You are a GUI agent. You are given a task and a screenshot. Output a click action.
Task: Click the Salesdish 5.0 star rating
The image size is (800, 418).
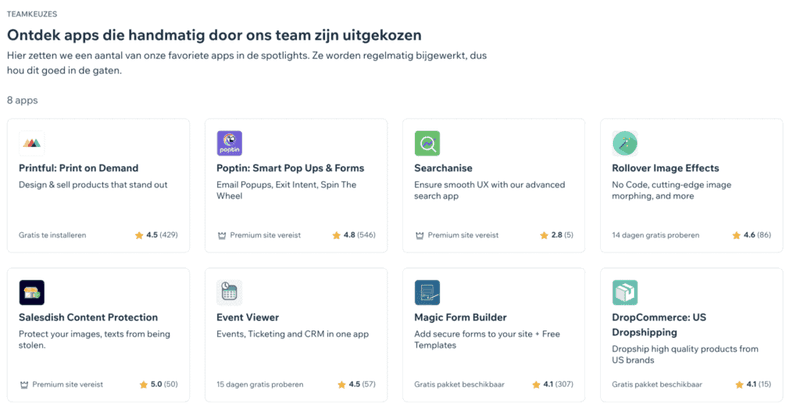pos(156,384)
